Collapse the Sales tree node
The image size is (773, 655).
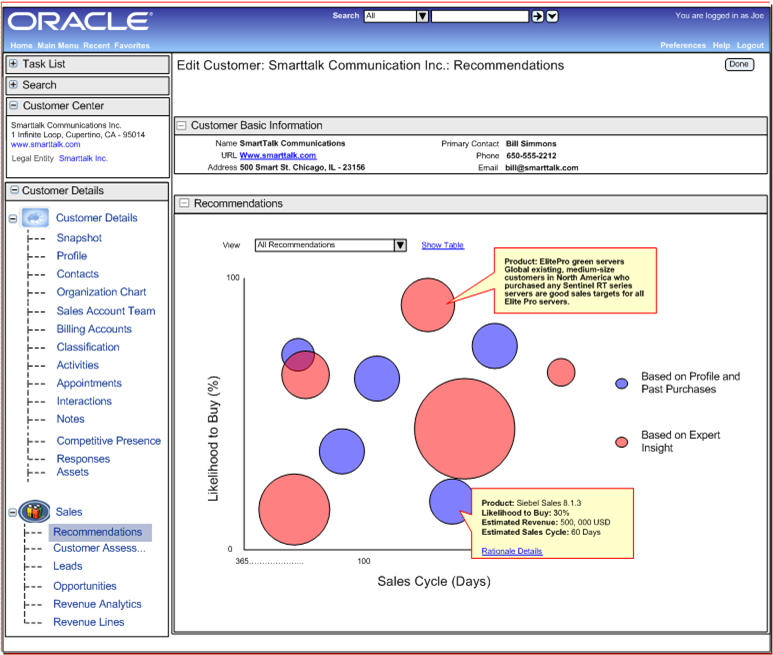click(x=13, y=513)
